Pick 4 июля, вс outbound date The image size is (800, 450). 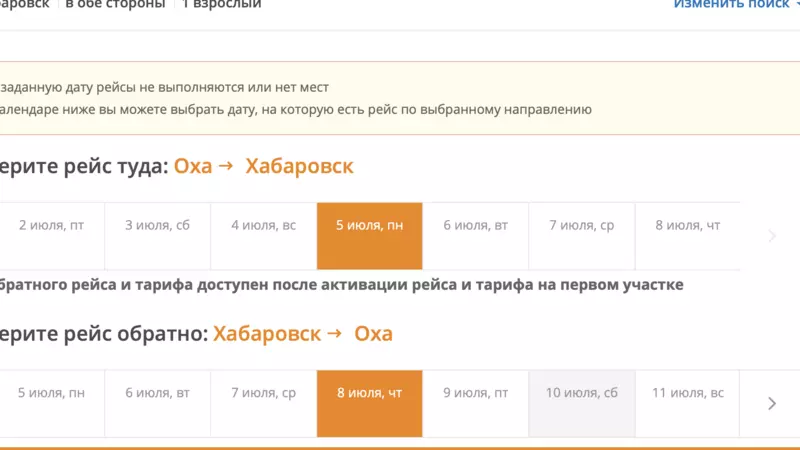263,226
